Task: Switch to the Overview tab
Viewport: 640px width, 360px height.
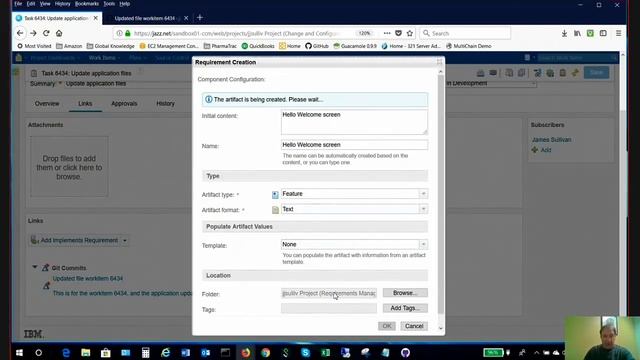Action: tap(47, 104)
